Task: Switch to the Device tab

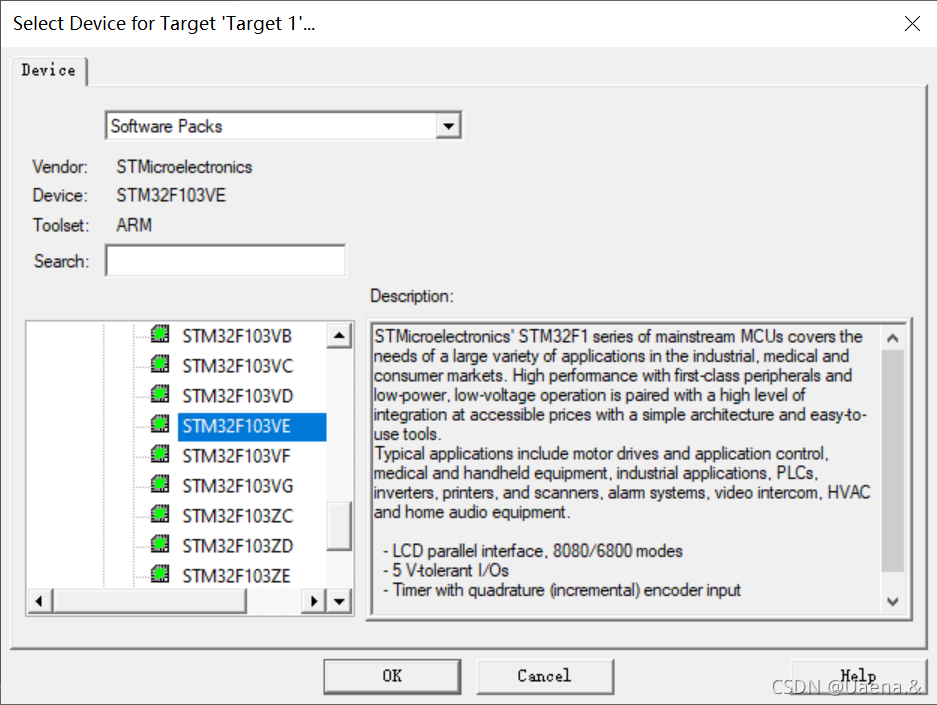Action: 48,70
